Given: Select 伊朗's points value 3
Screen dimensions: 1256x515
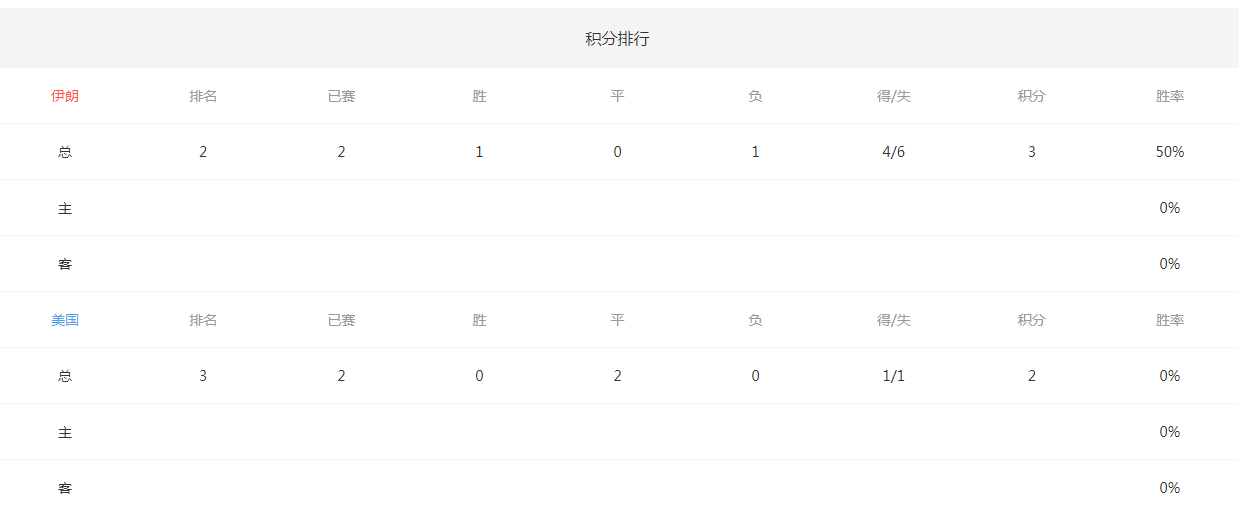Looking at the screenshot, I should (x=1031, y=152).
